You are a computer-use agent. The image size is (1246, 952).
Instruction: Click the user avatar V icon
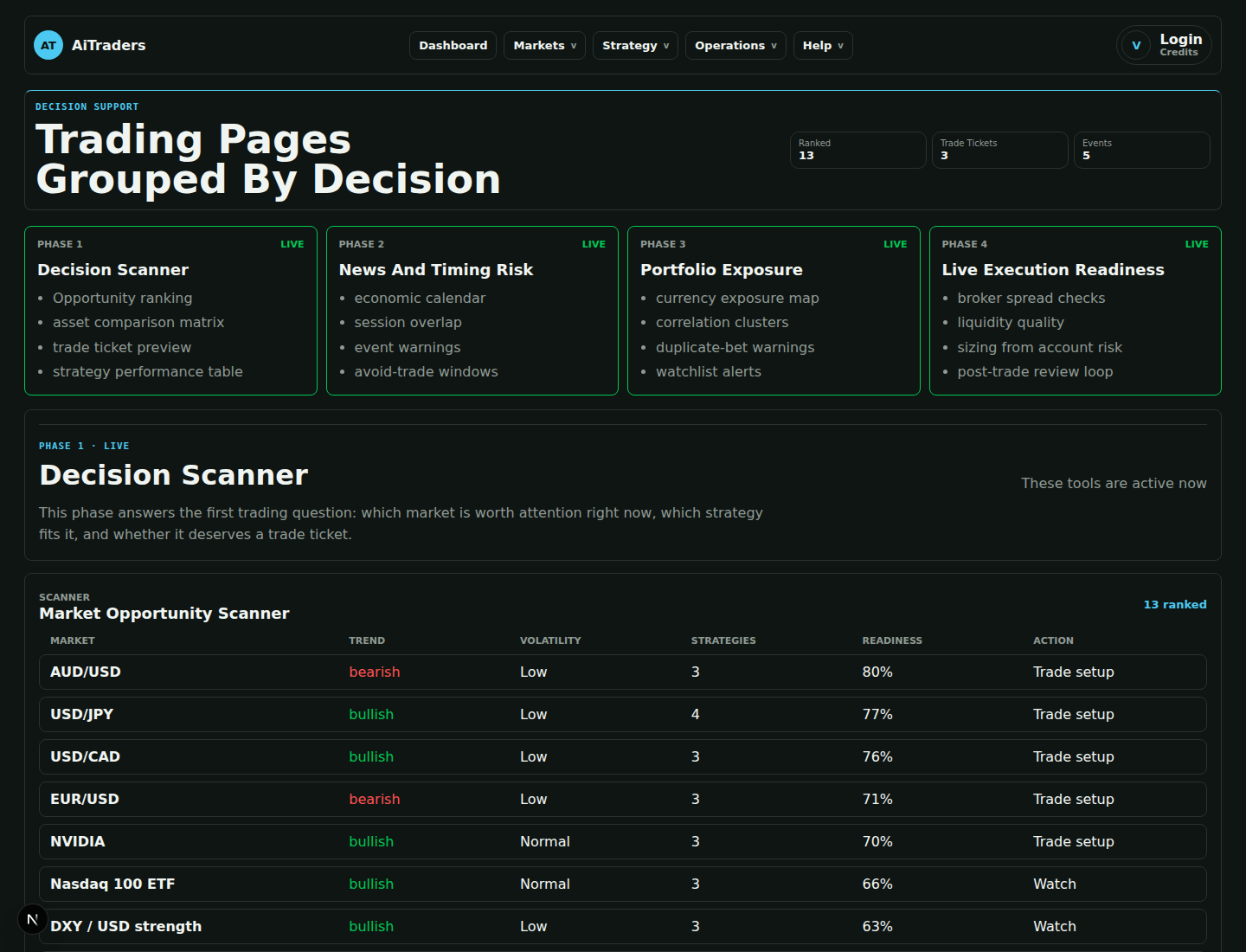(x=1136, y=45)
